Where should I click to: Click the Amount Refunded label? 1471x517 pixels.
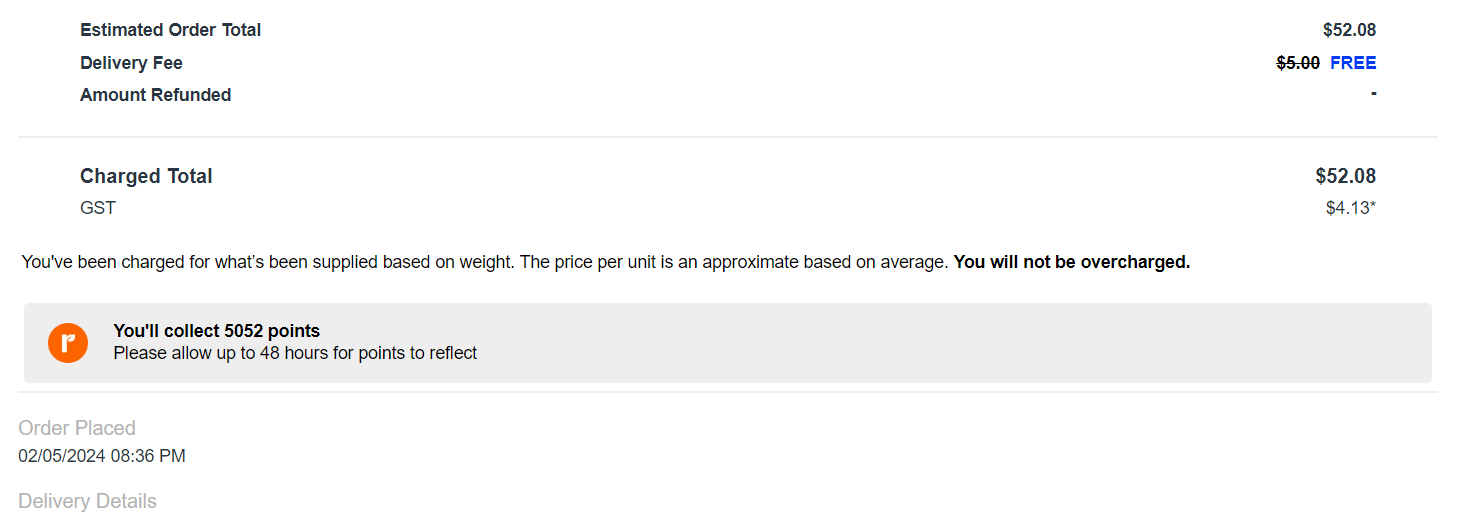click(x=155, y=95)
